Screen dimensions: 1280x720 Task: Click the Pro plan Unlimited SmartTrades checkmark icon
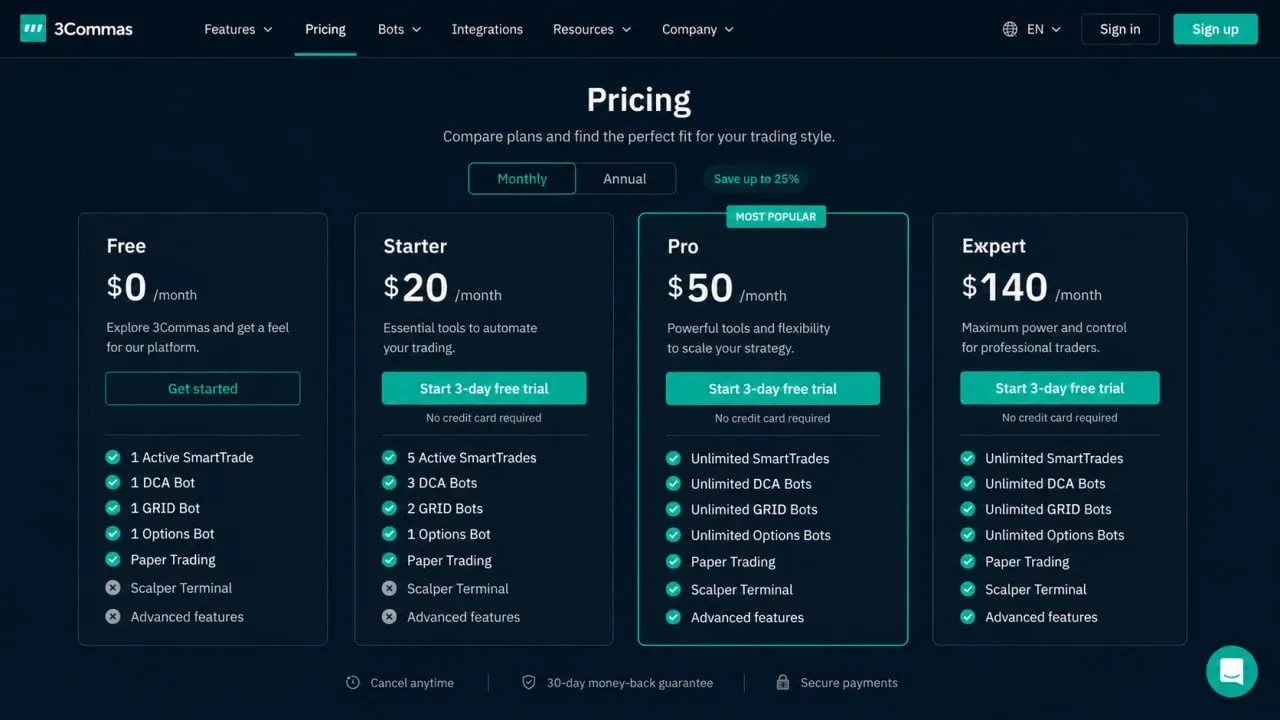(x=673, y=458)
